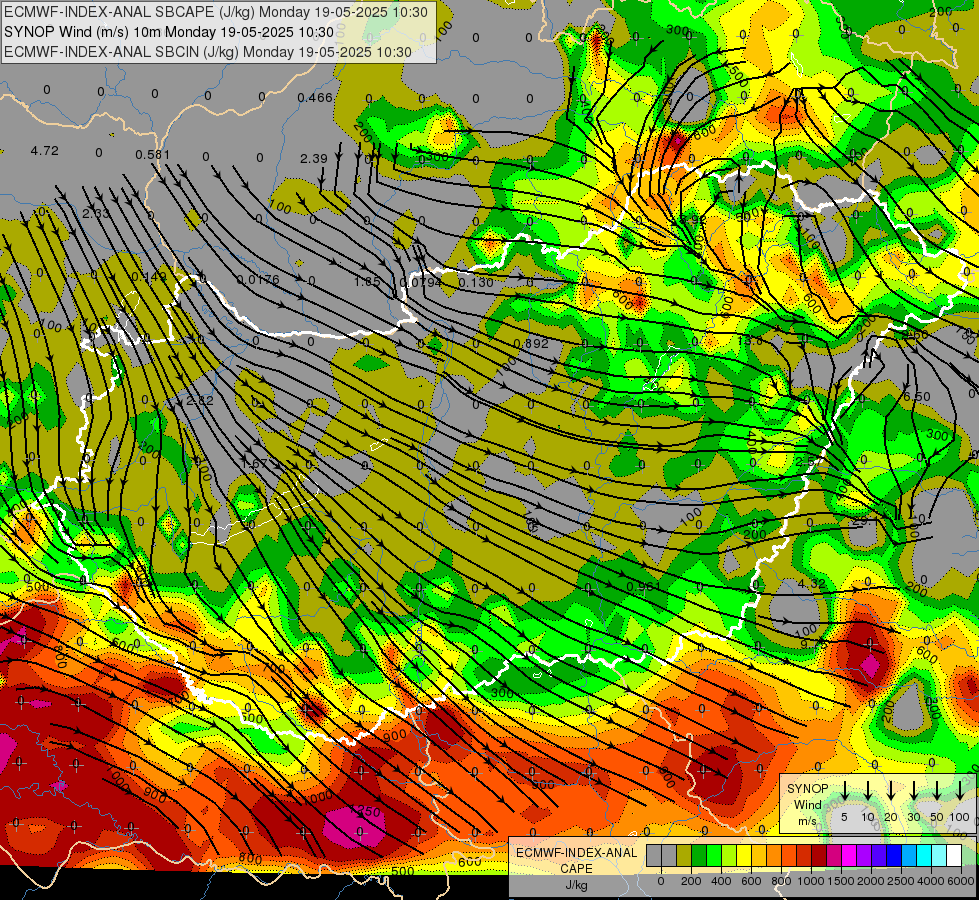
Task: Pick the olive 100-200 J/kg CAPE legend swatch
Action: tap(684, 855)
